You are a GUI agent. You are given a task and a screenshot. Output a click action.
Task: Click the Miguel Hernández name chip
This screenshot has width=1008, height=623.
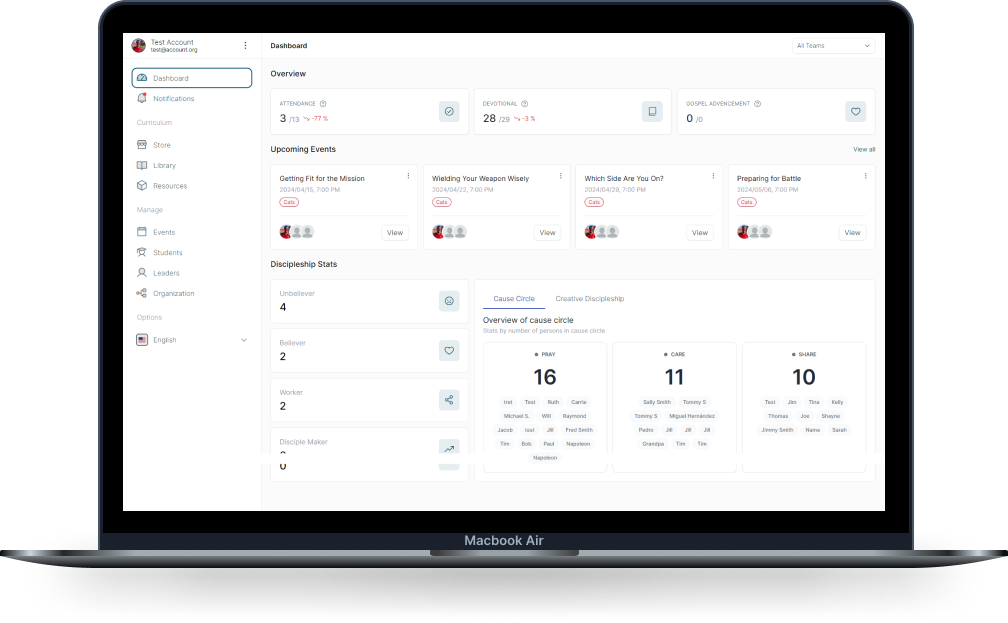[692, 416]
